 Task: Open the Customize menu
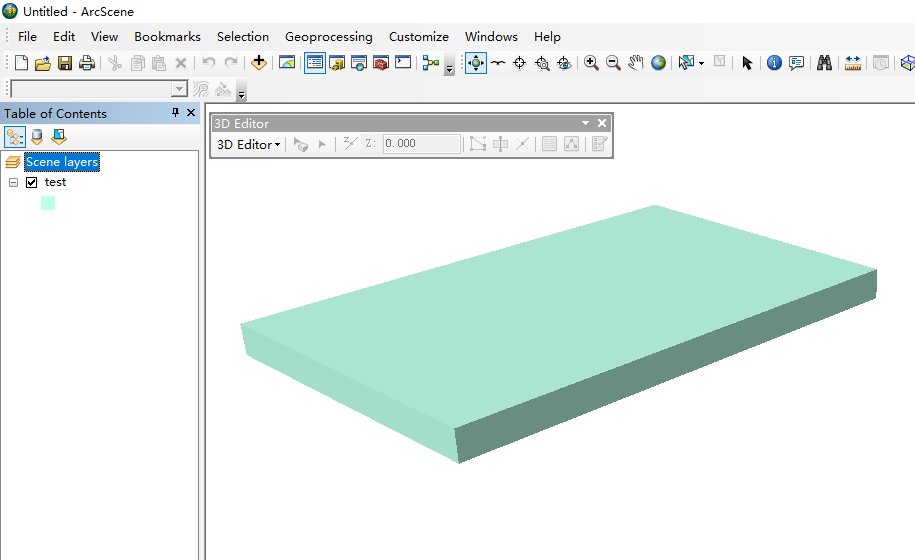418,37
